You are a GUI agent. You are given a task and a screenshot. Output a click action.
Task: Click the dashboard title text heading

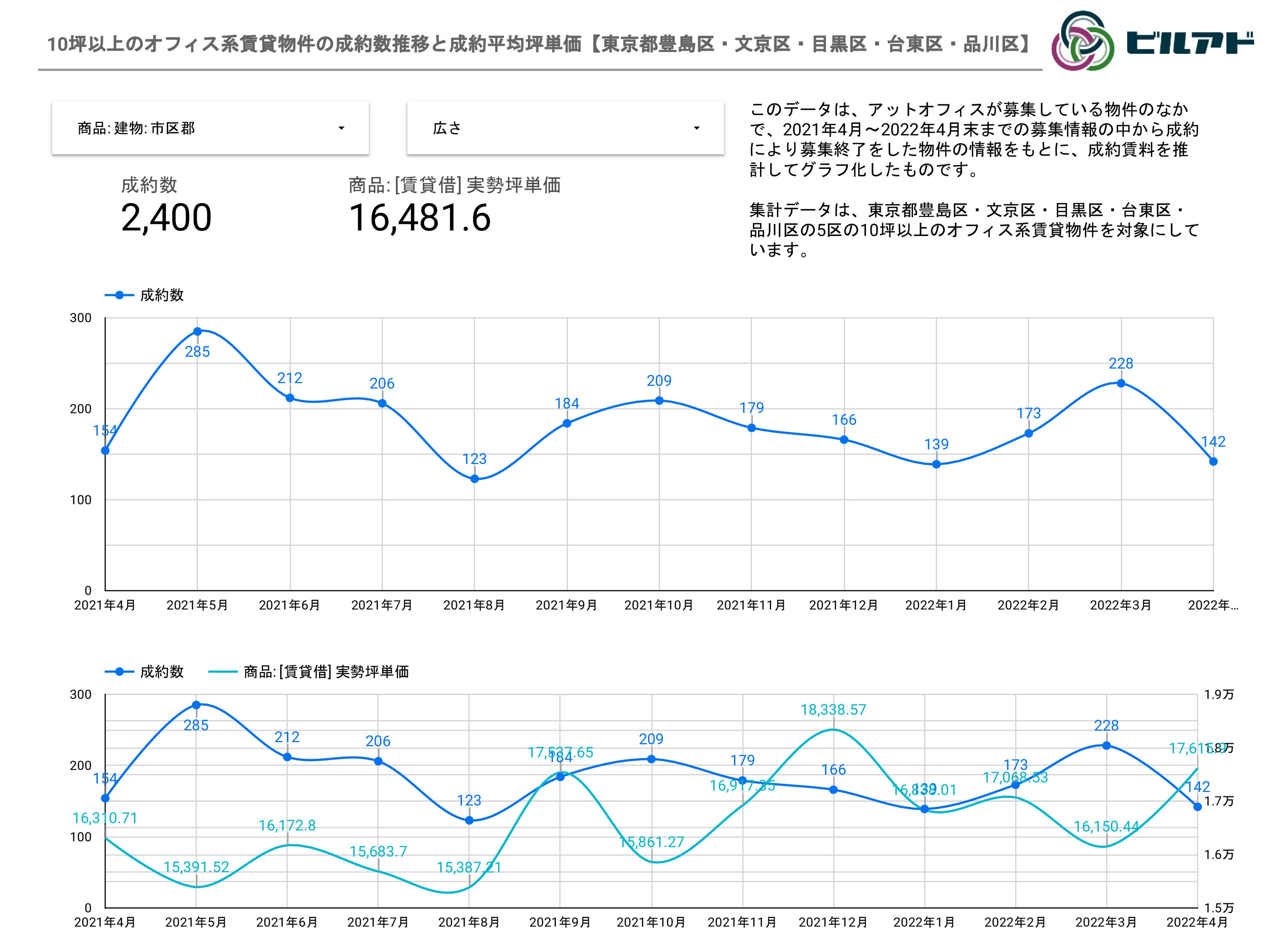pyautogui.click(x=539, y=44)
